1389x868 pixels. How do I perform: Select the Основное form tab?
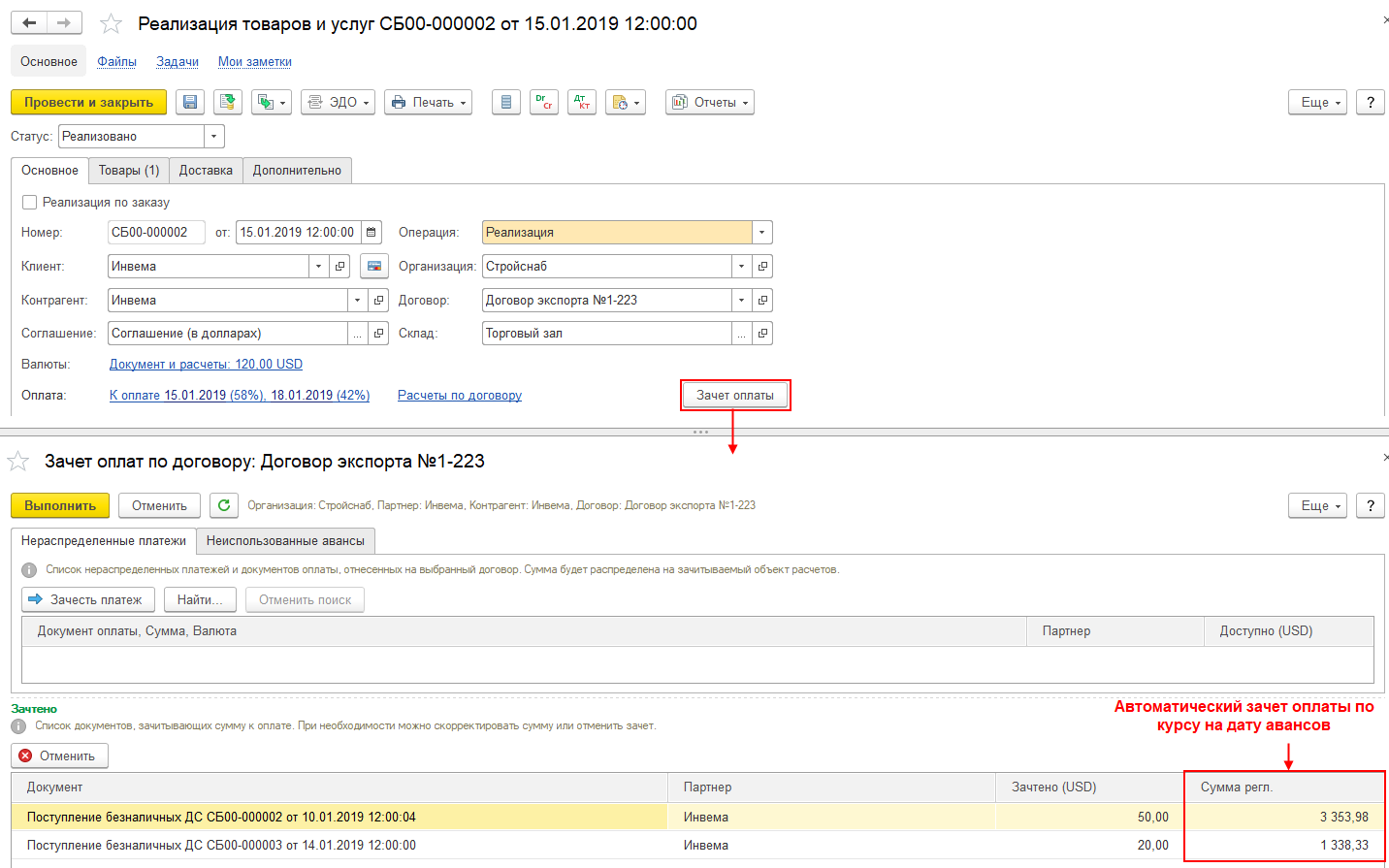coord(49,170)
